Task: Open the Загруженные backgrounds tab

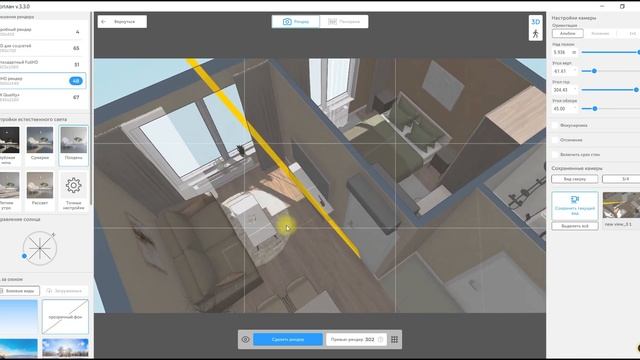Action: point(64,291)
